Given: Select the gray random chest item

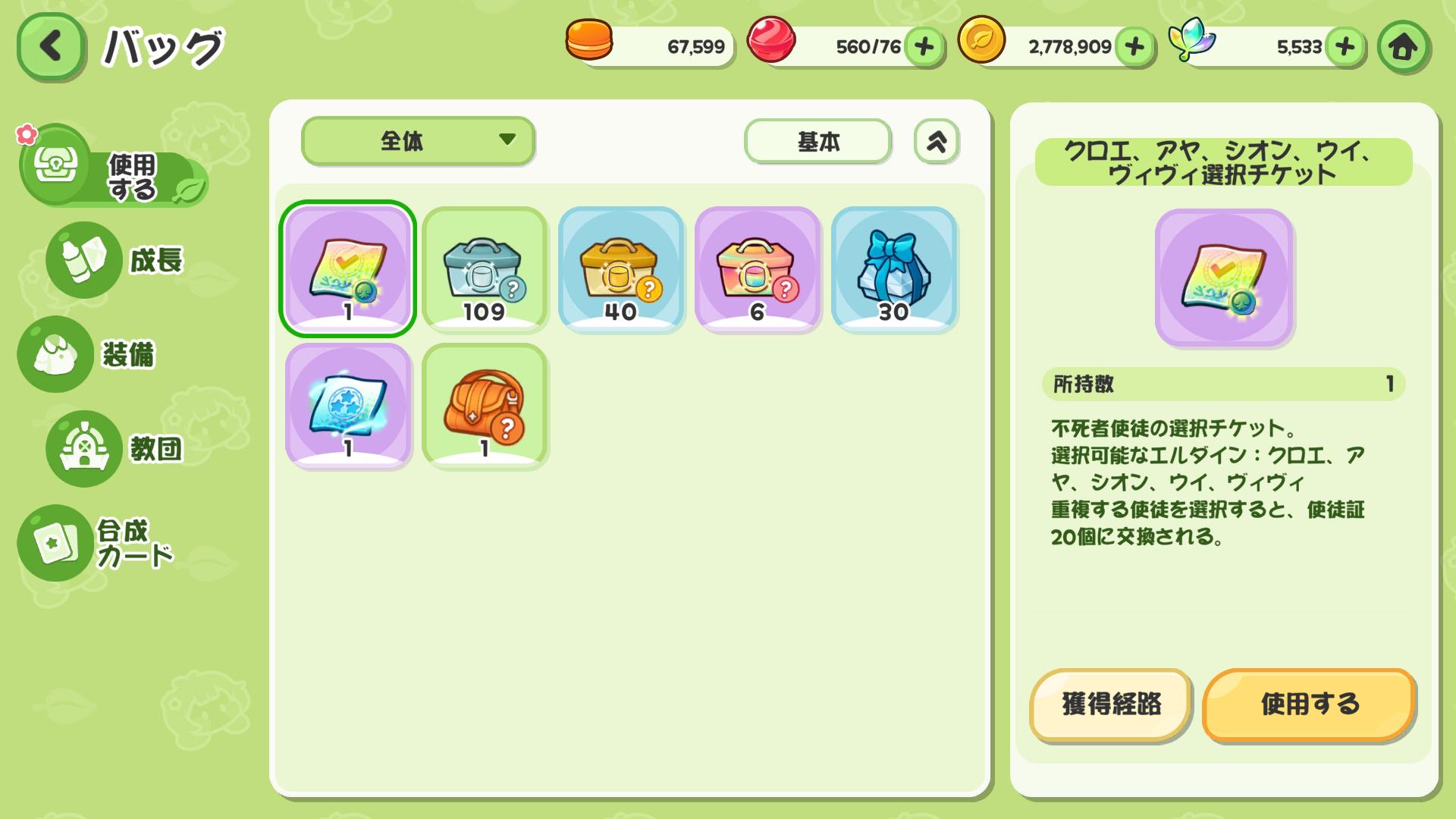Looking at the screenshot, I should click(485, 268).
